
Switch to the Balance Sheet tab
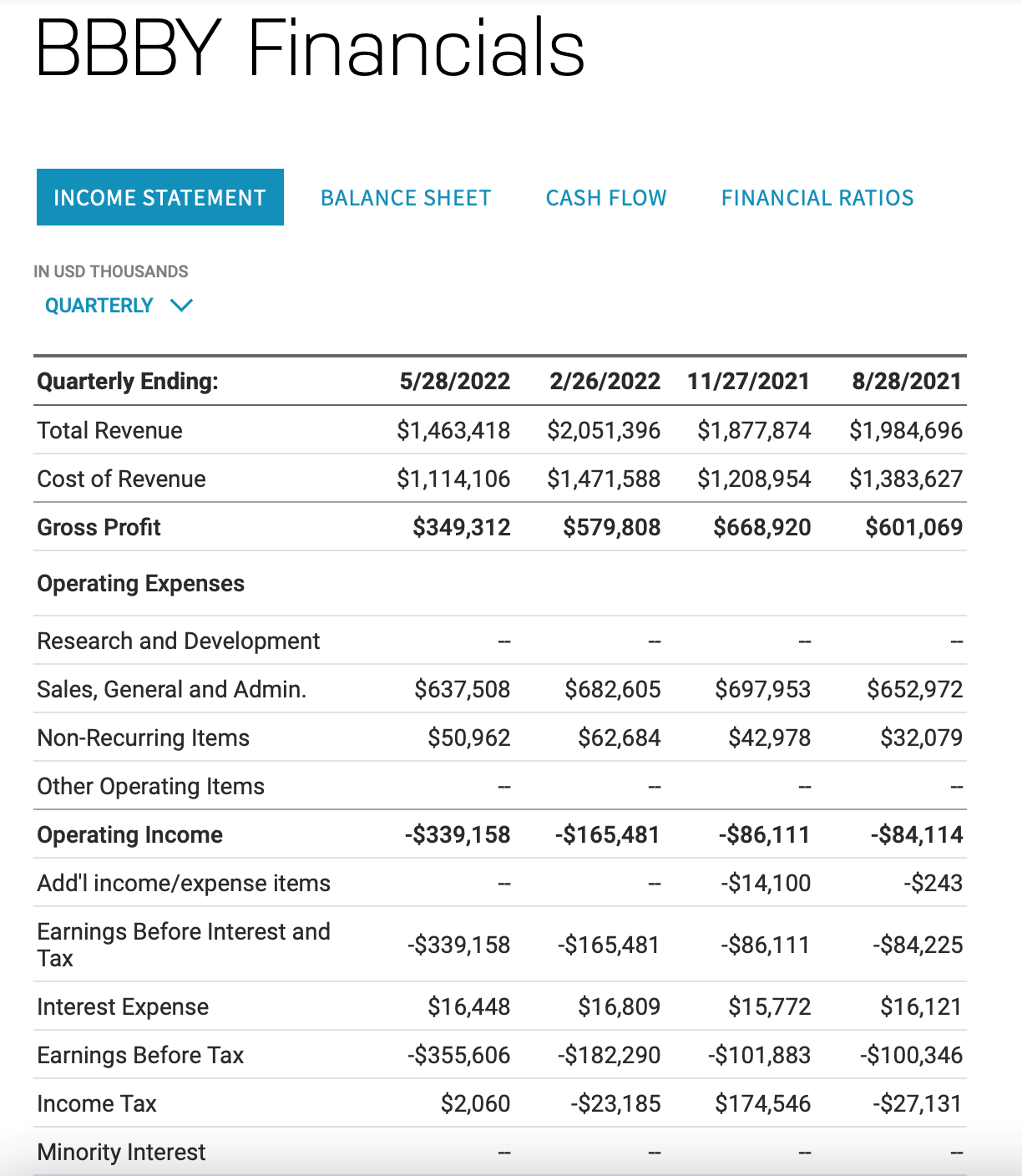pos(406,198)
